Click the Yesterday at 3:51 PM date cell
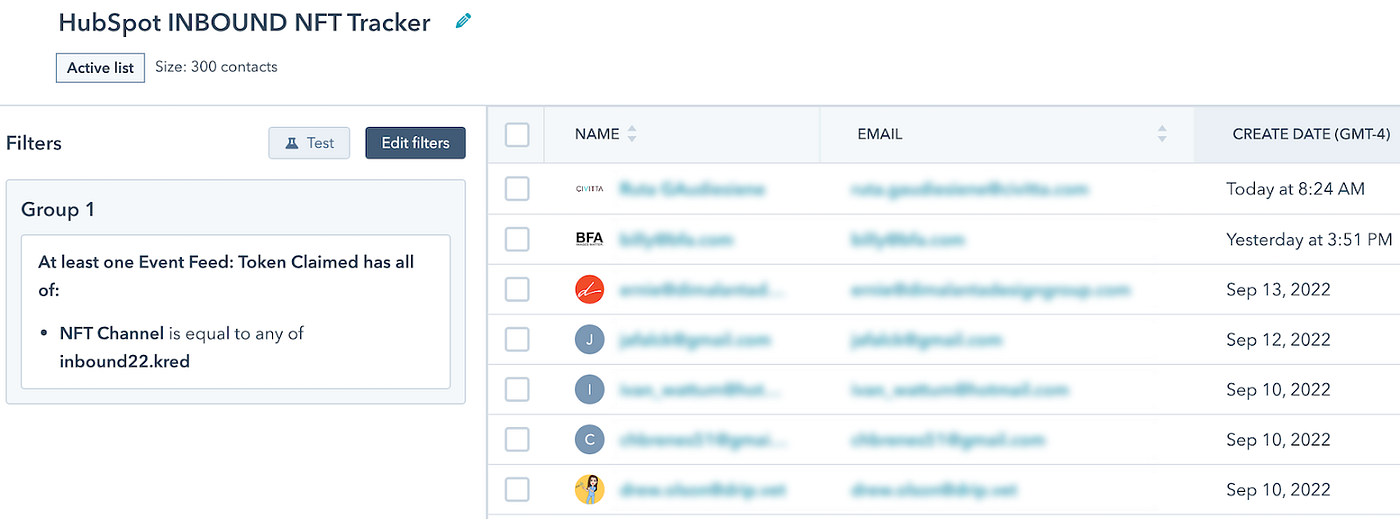Image resolution: width=1400 pixels, height=519 pixels. click(x=1309, y=240)
